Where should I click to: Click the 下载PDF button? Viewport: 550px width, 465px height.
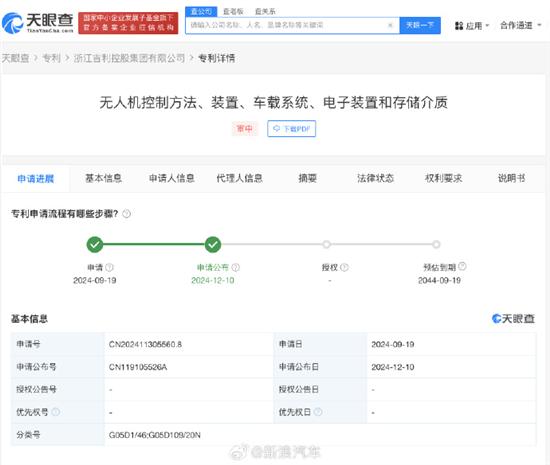click(x=291, y=129)
